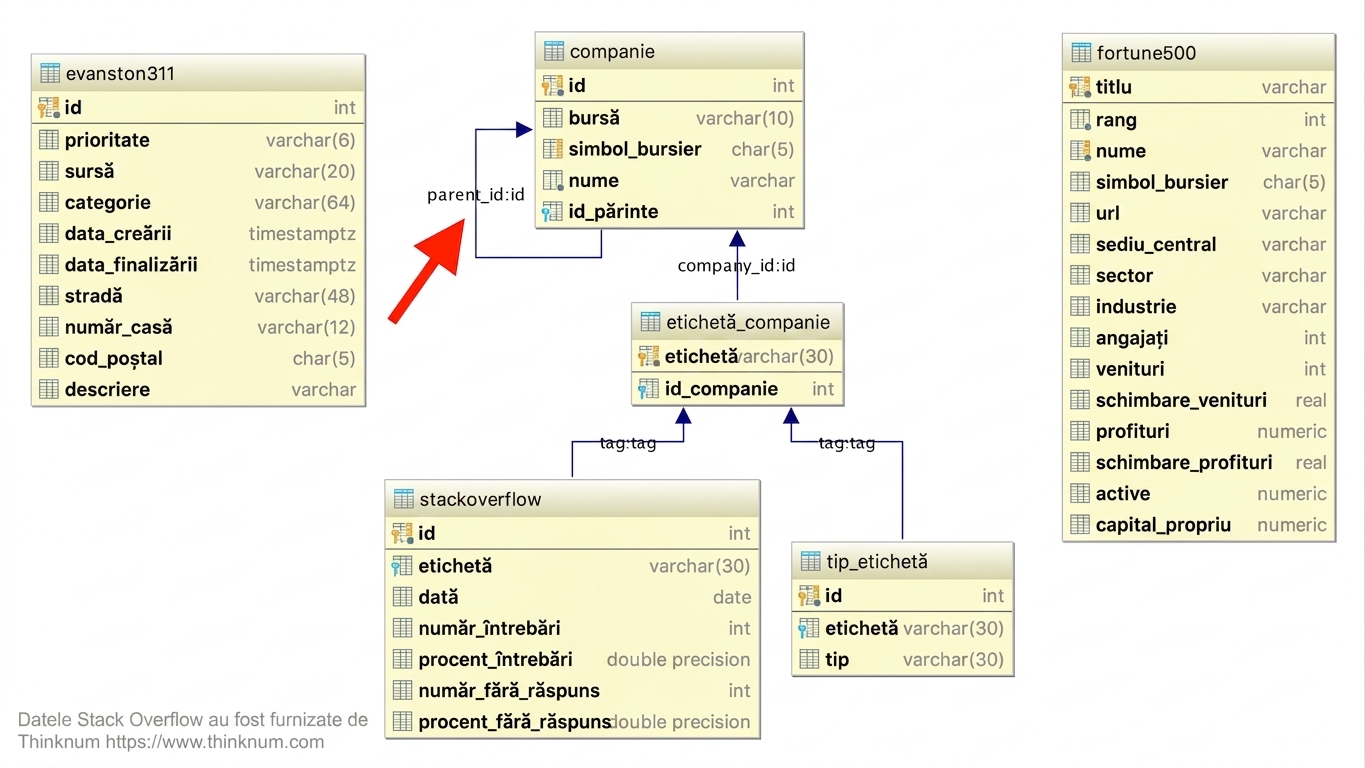Select the companie table header icon
Screen dimensions: 1365x768
point(554,51)
